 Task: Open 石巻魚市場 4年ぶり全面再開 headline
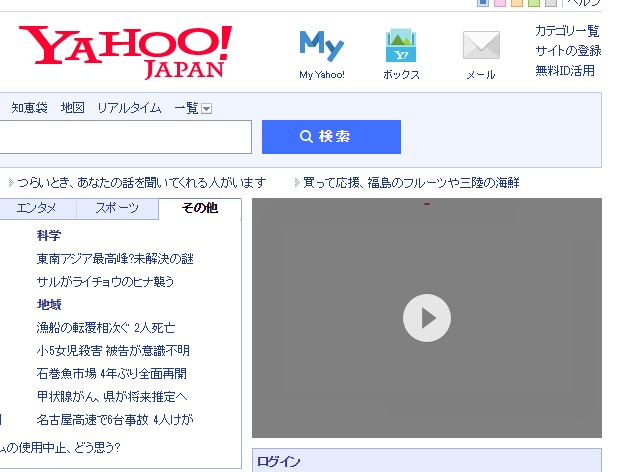click(x=112, y=374)
